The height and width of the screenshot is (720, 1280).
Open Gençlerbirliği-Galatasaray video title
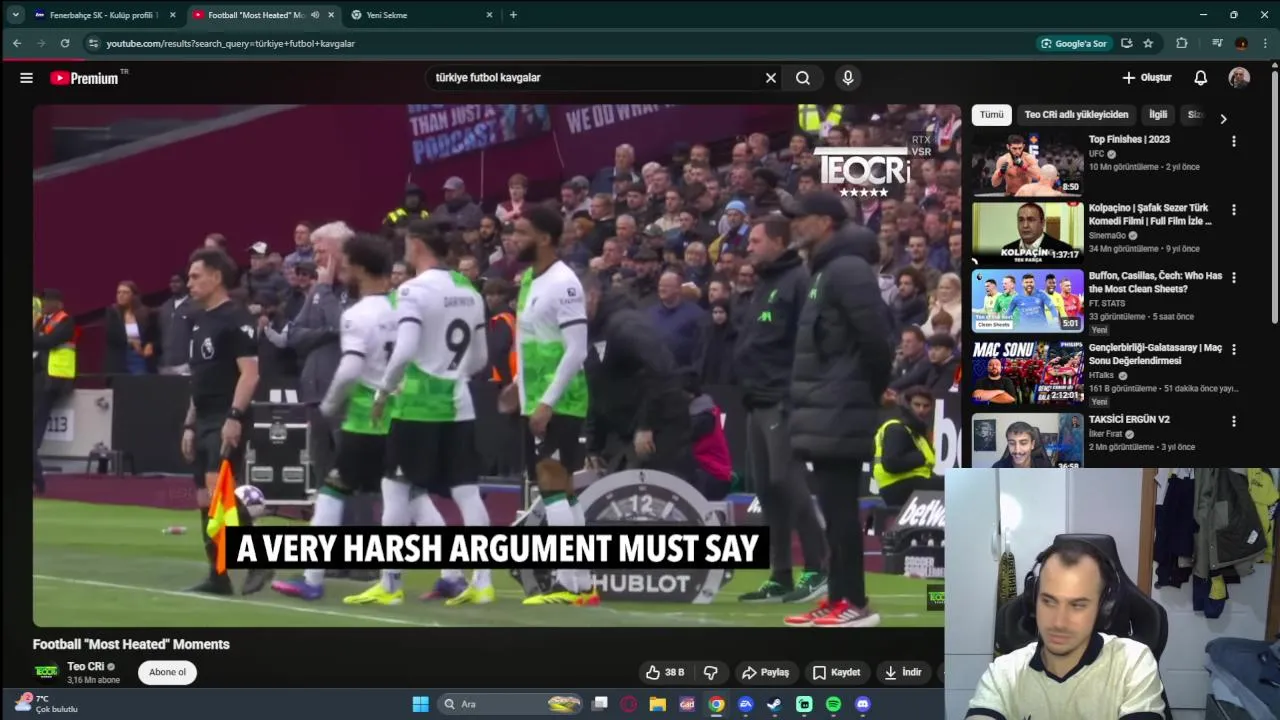point(1155,354)
